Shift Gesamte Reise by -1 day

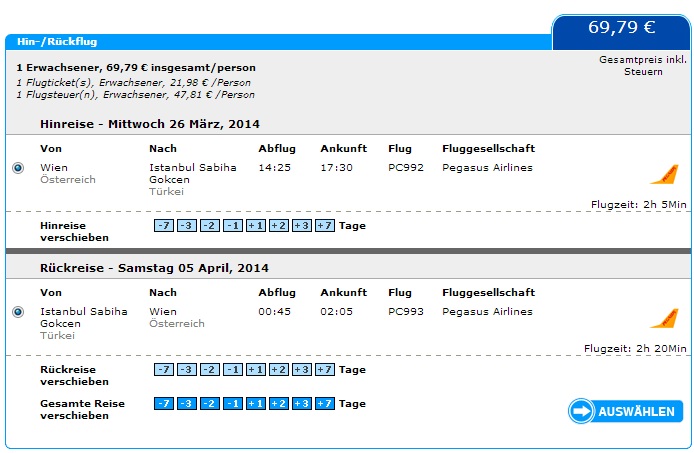coord(233,403)
